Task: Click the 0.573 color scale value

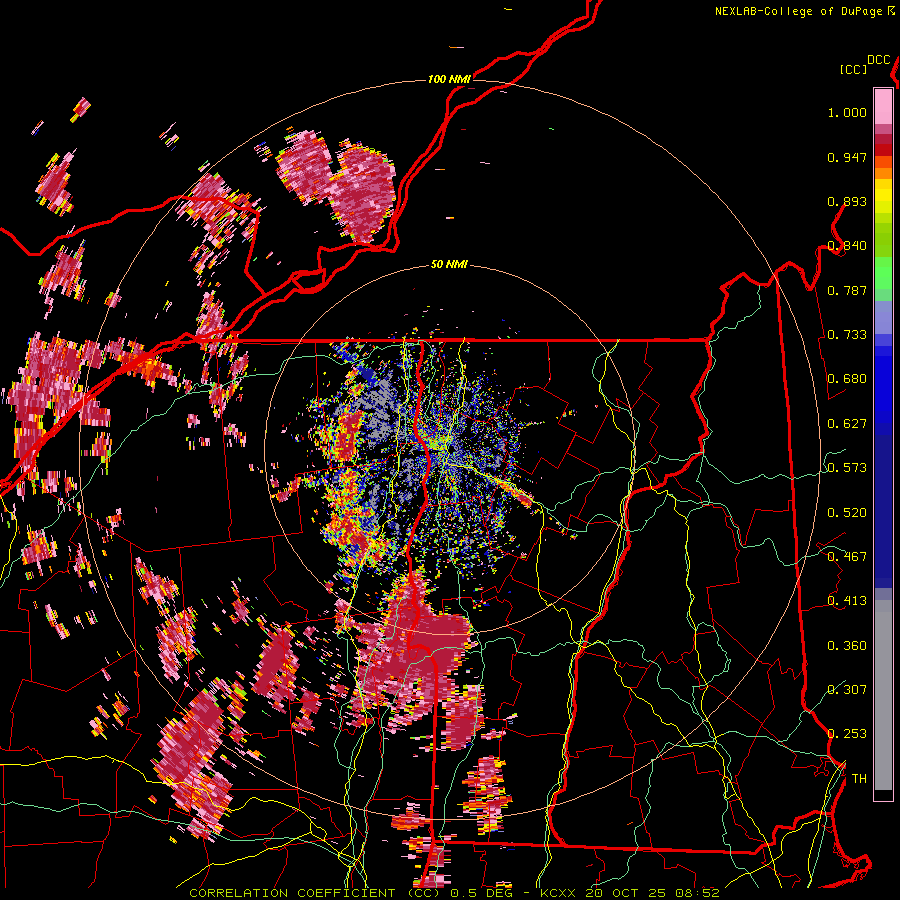Action: (x=847, y=468)
